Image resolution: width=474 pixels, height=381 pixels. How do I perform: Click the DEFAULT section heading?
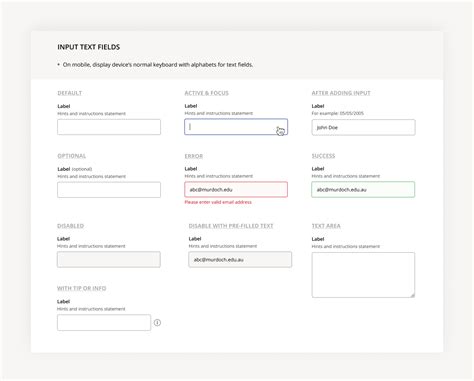(x=70, y=93)
